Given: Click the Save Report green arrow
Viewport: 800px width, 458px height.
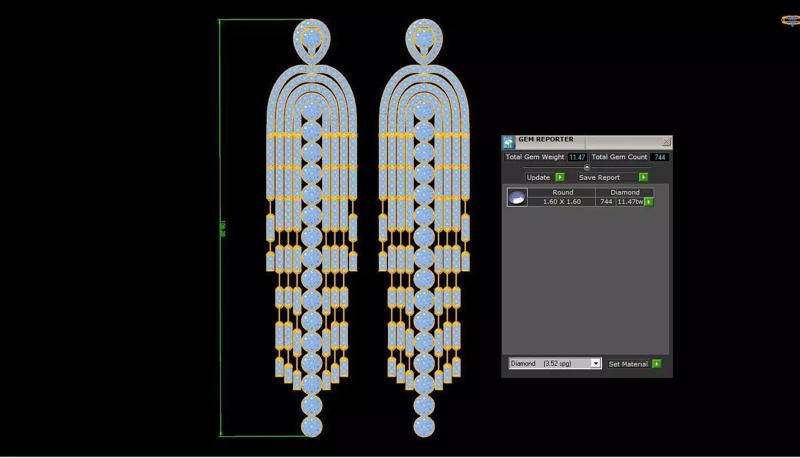Looking at the screenshot, I should [x=643, y=177].
